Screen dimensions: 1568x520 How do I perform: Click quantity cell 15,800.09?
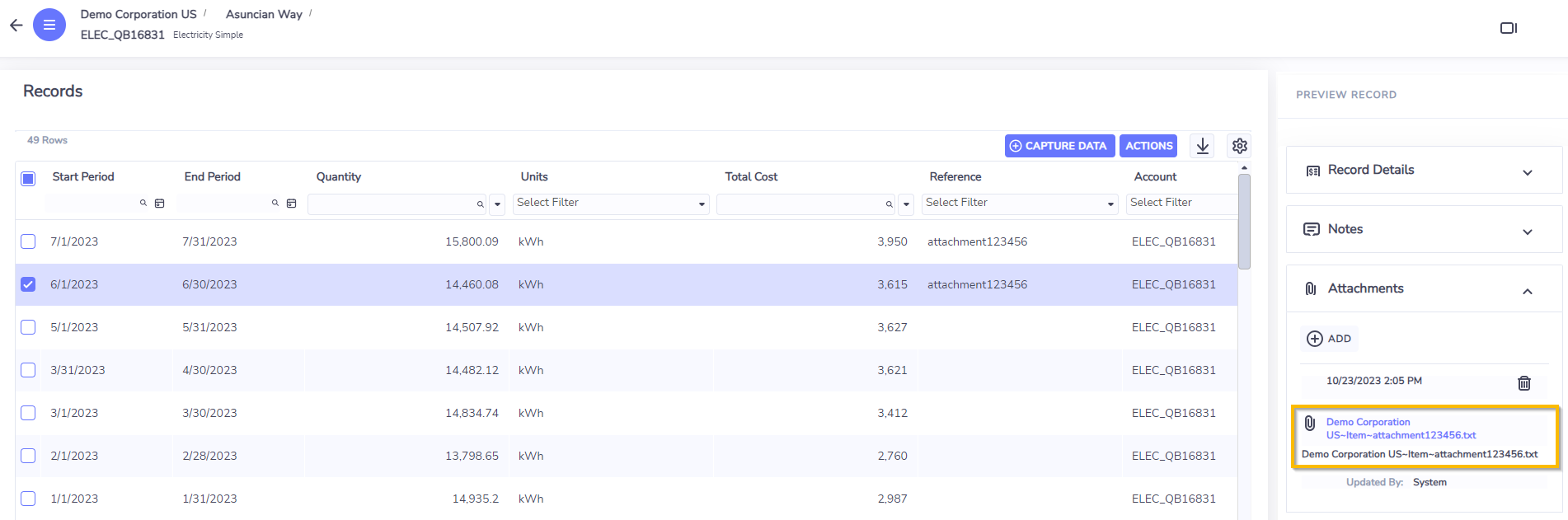pos(472,241)
